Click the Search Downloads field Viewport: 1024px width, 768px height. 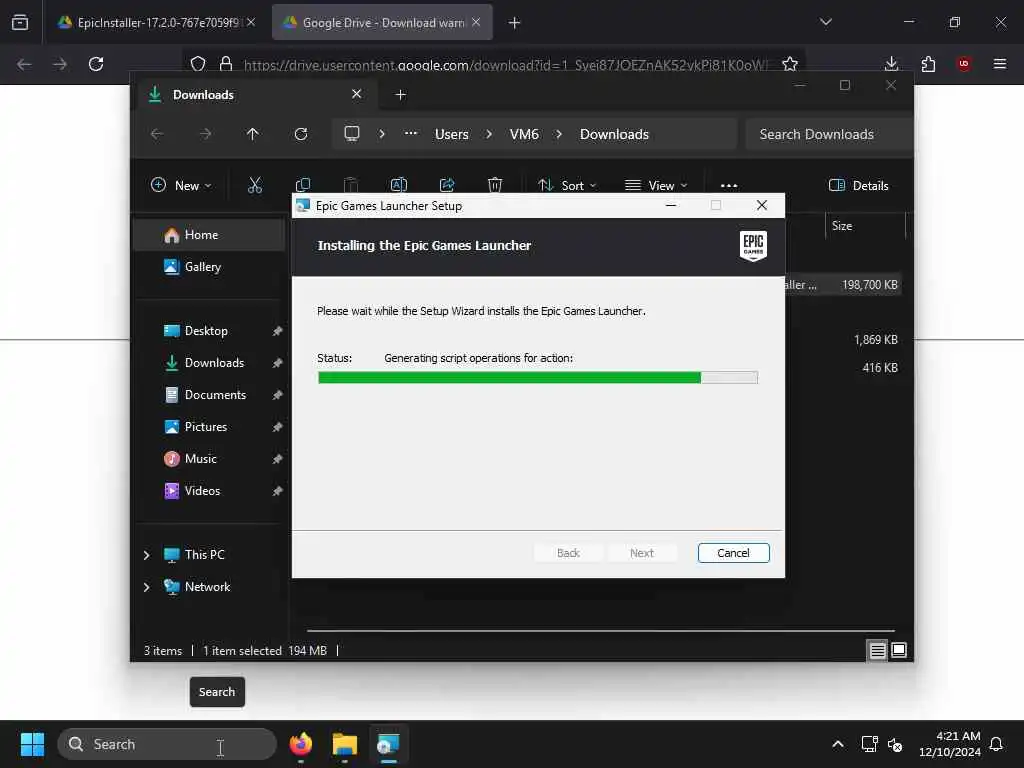coord(828,134)
